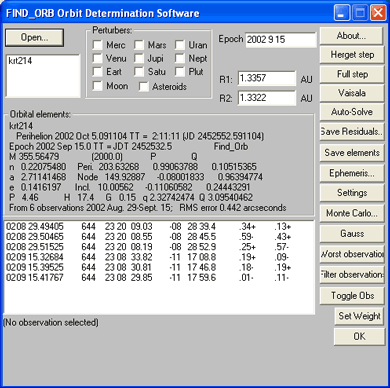Select observation 0208 29.51525

click(159, 247)
